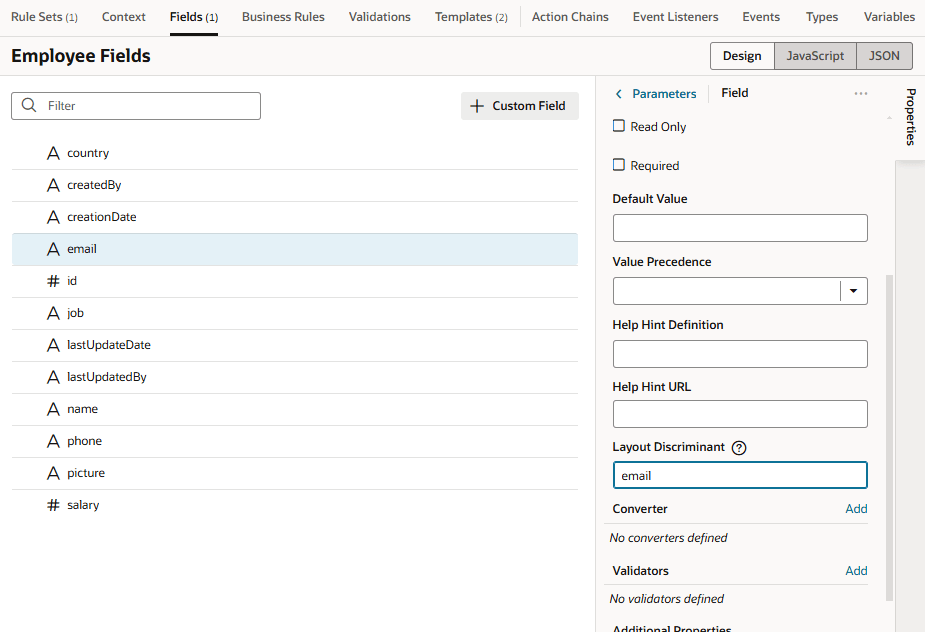Enable the Read Only checkbox
Image resolution: width=925 pixels, height=632 pixels.
coord(619,127)
